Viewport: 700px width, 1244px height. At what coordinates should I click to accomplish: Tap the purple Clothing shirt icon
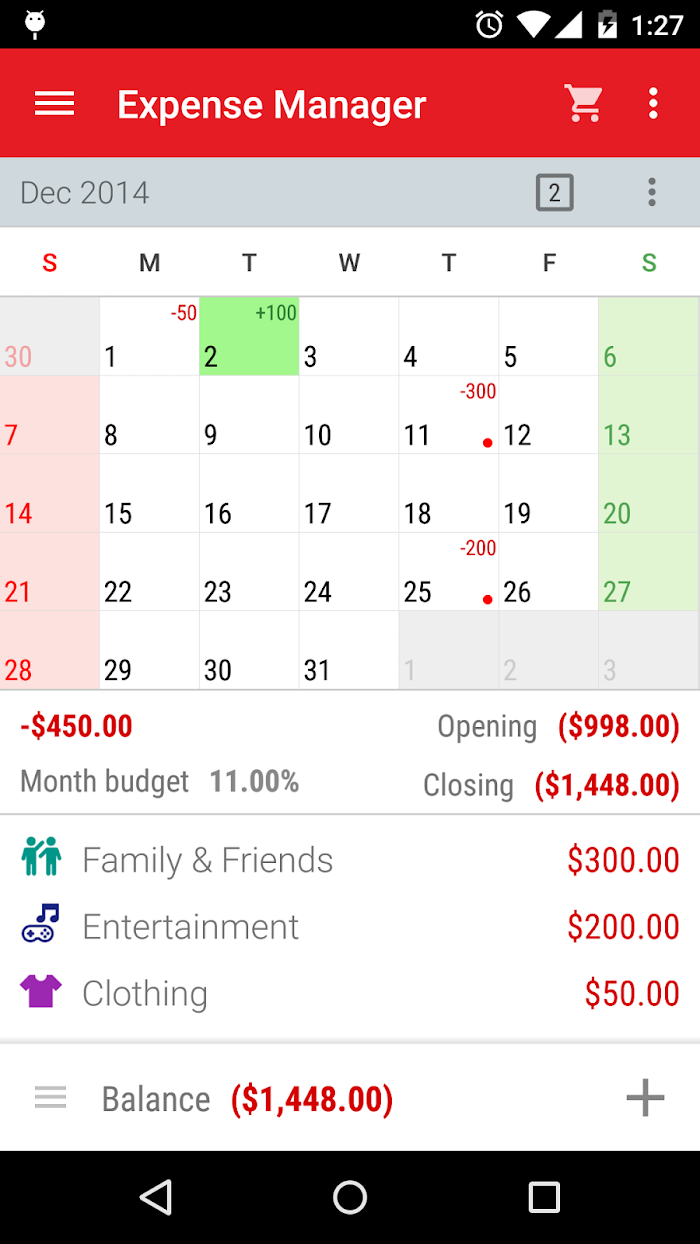click(41, 992)
